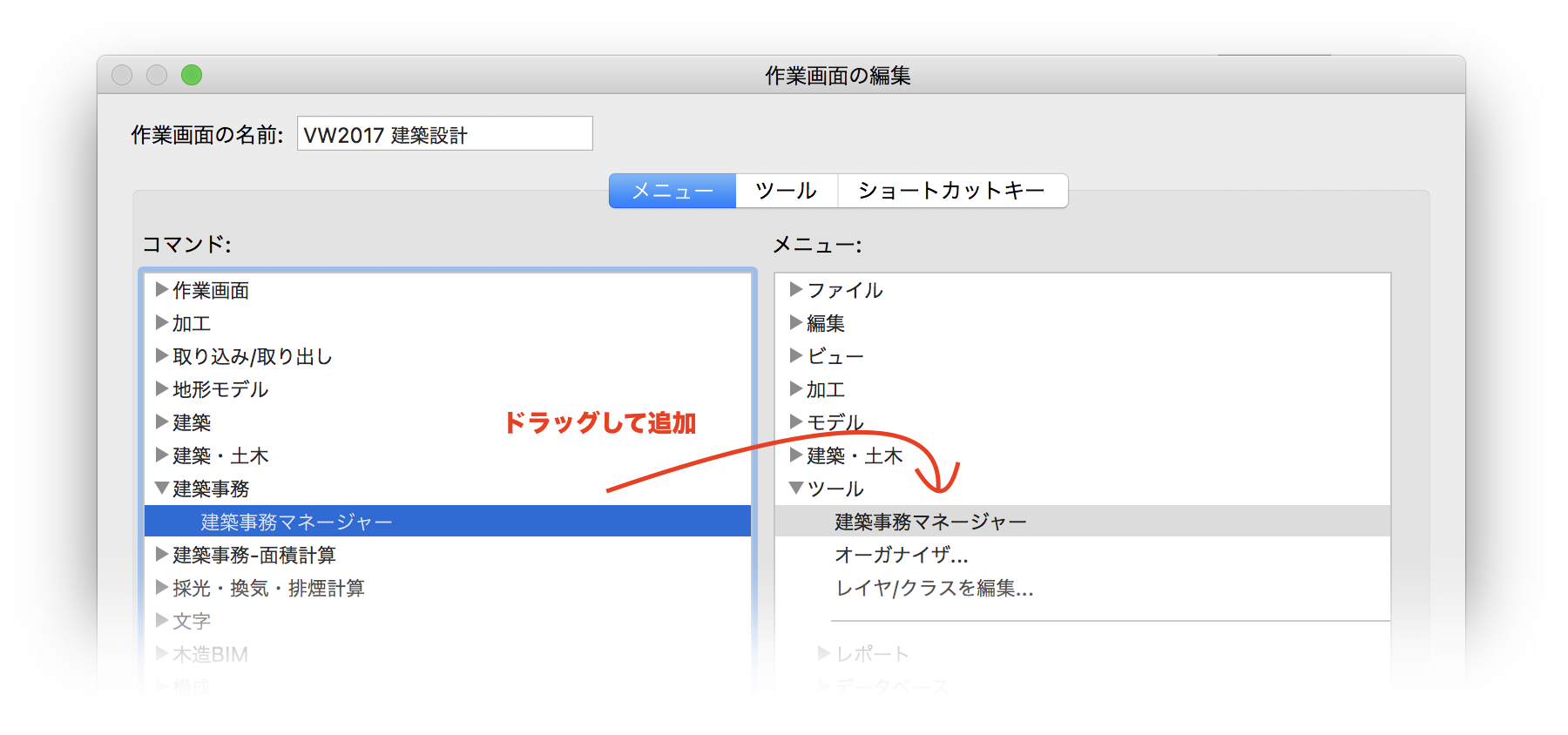Expand 採光・換気・排煙計算 in commands

[161, 587]
